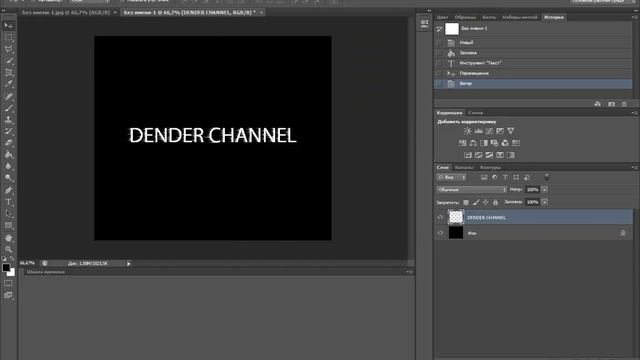Switch to the Channels tab
This screenshot has height=360, width=640.
click(464, 167)
